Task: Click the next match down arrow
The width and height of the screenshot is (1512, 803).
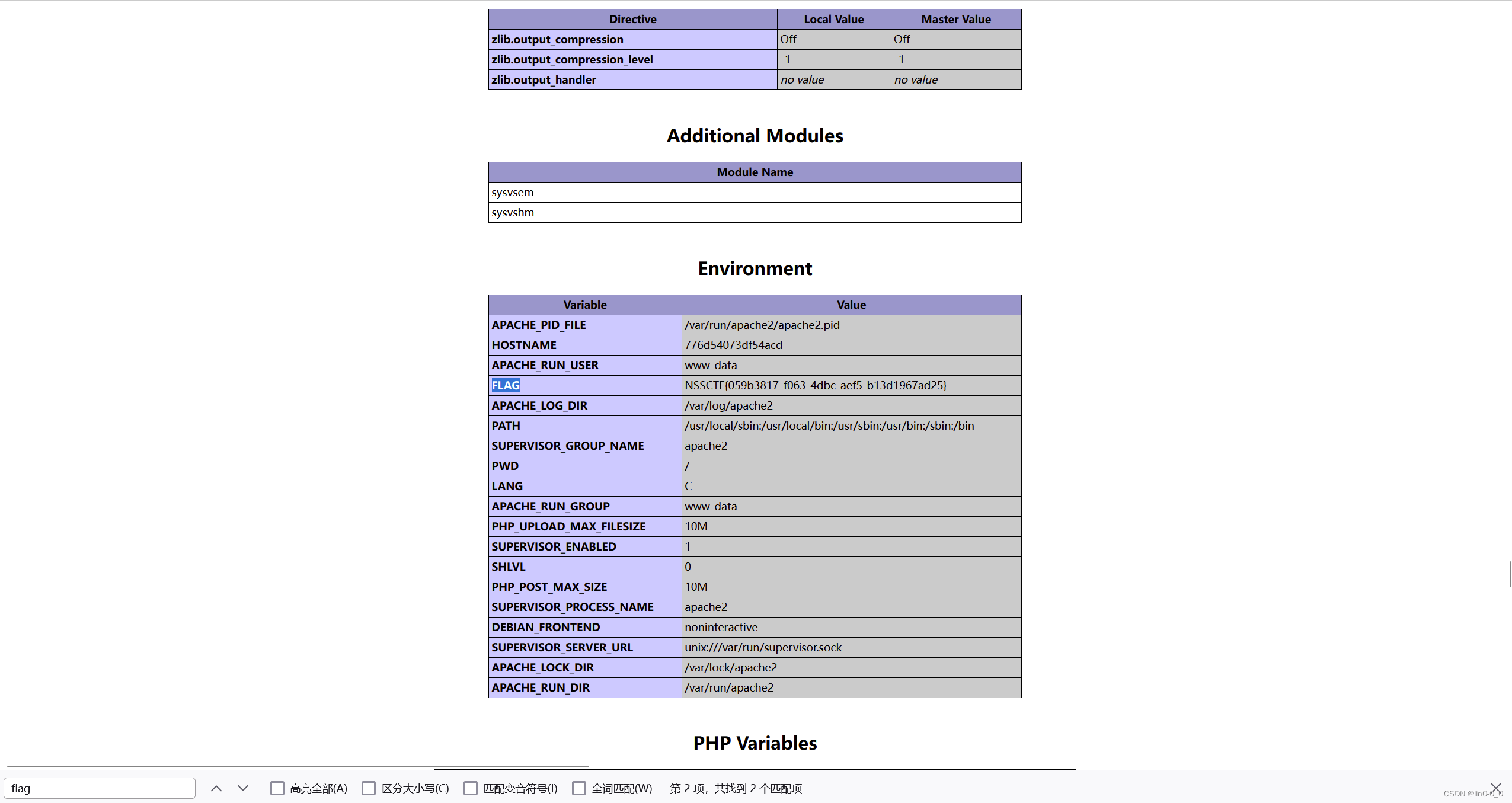Action: pyautogui.click(x=243, y=788)
